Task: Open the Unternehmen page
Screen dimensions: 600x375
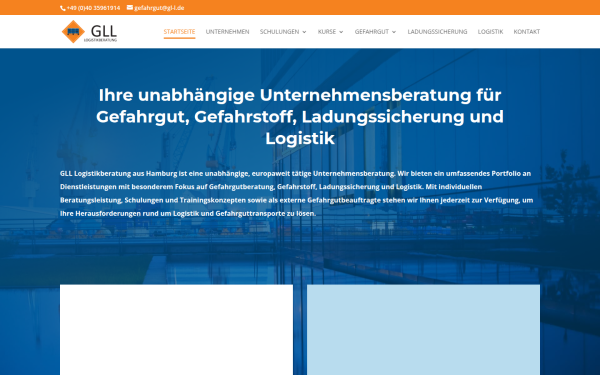Action: 227,32
